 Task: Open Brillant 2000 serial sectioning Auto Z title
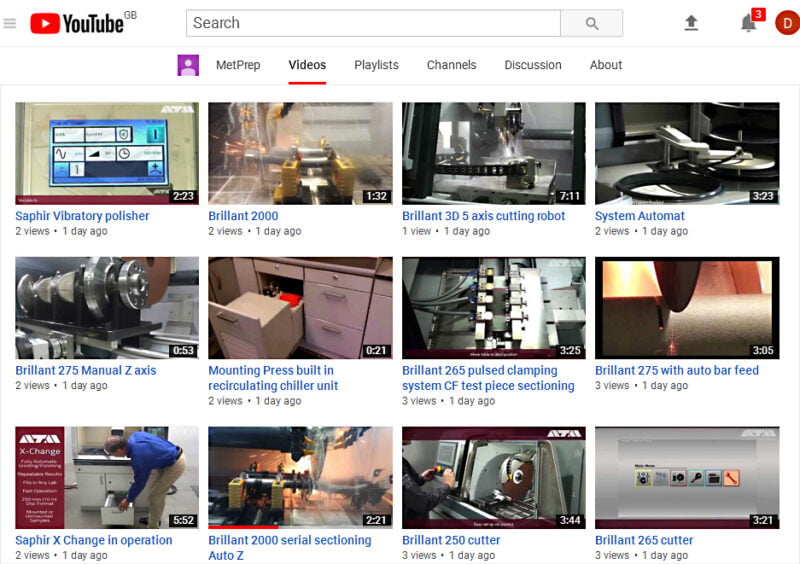(290, 548)
